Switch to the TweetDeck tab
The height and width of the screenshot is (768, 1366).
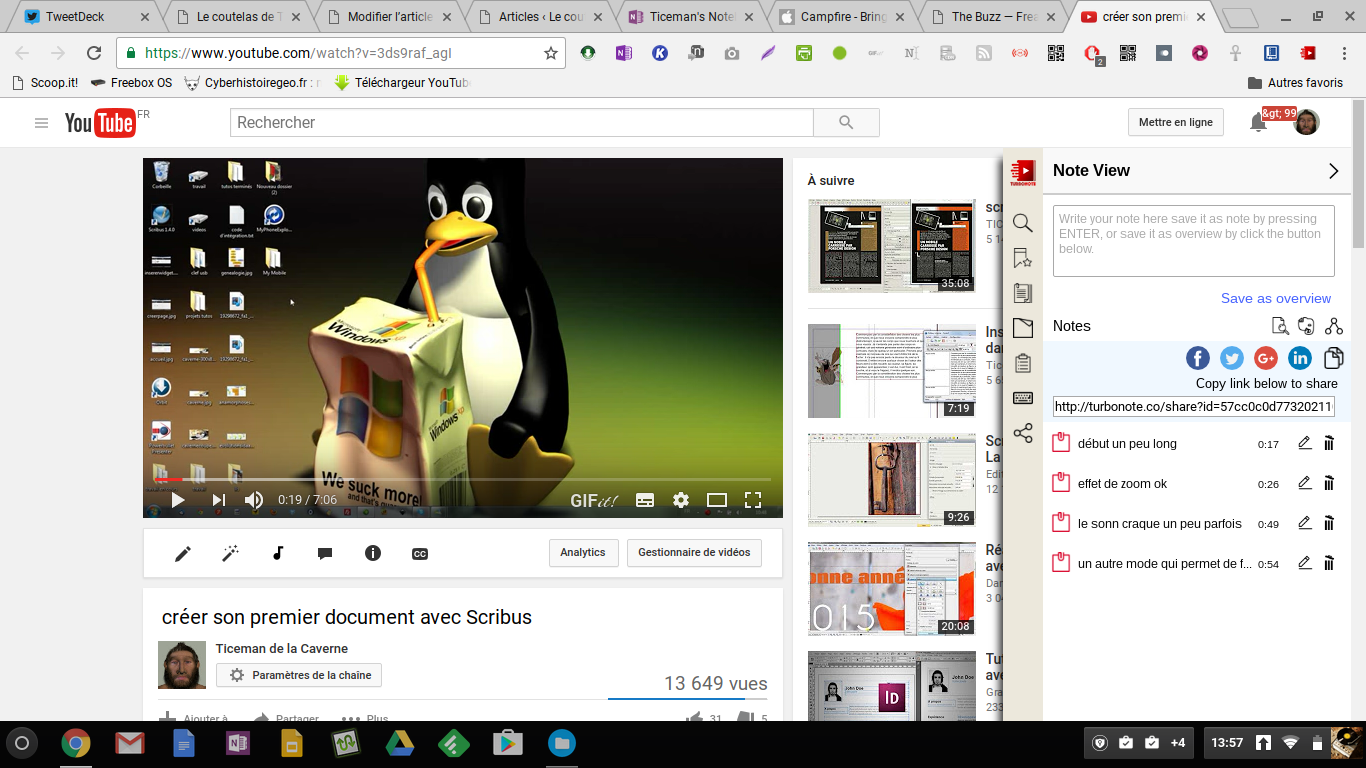[x=80, y=17]
